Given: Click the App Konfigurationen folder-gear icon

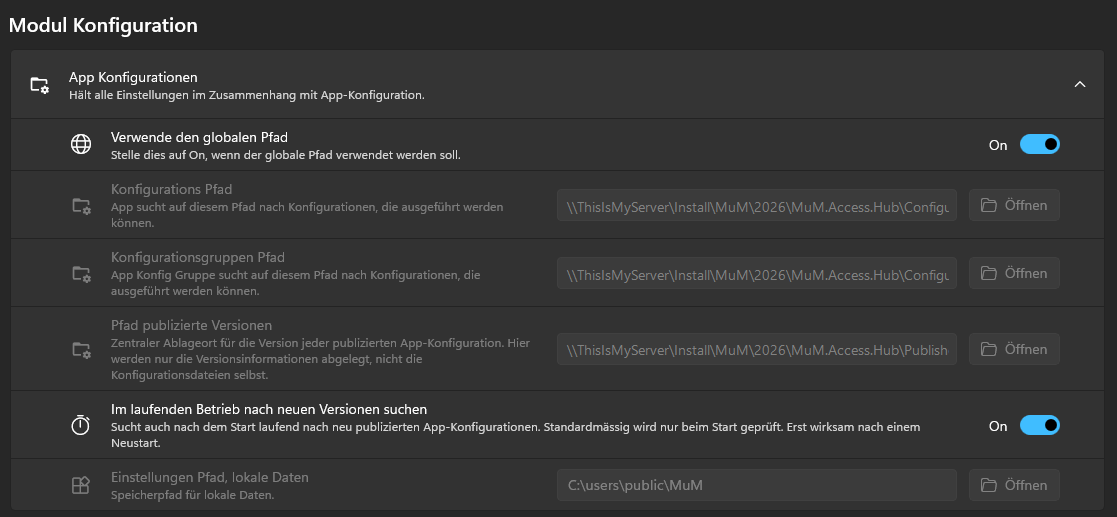Looking at the screenshot, I should pos(40,85).
